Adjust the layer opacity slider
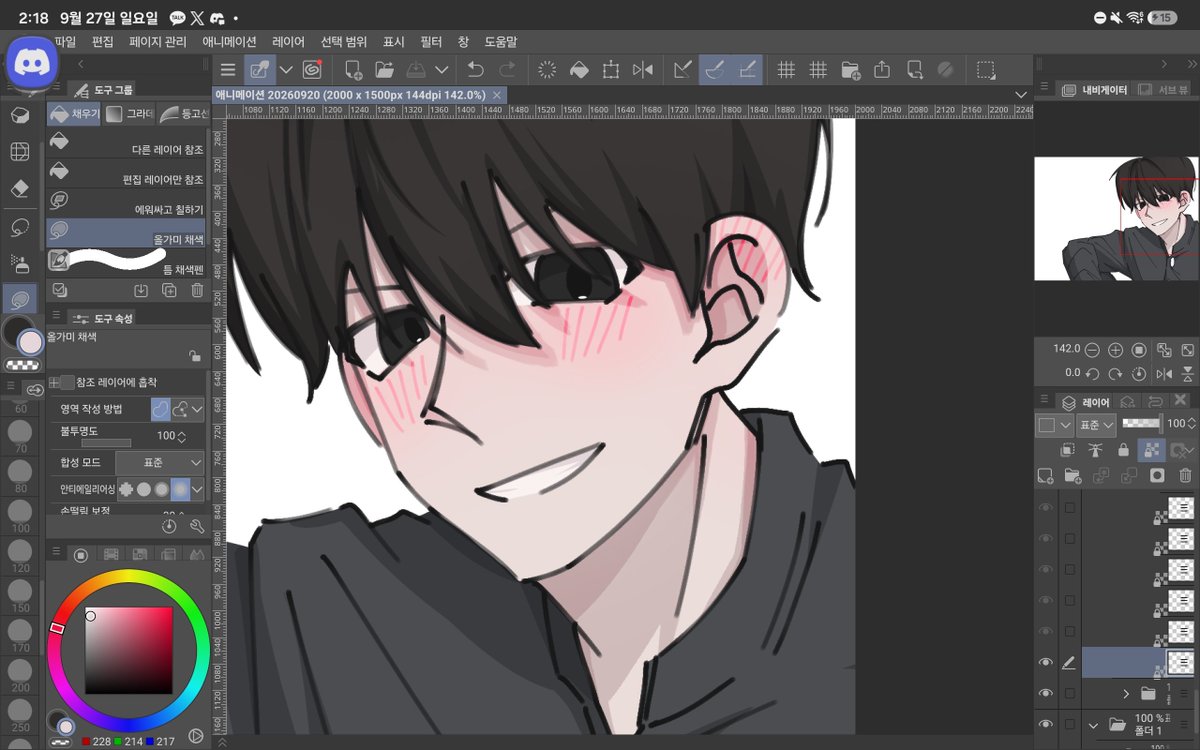This screenshot has height=750, width=1200. [x=1141, y=424]
